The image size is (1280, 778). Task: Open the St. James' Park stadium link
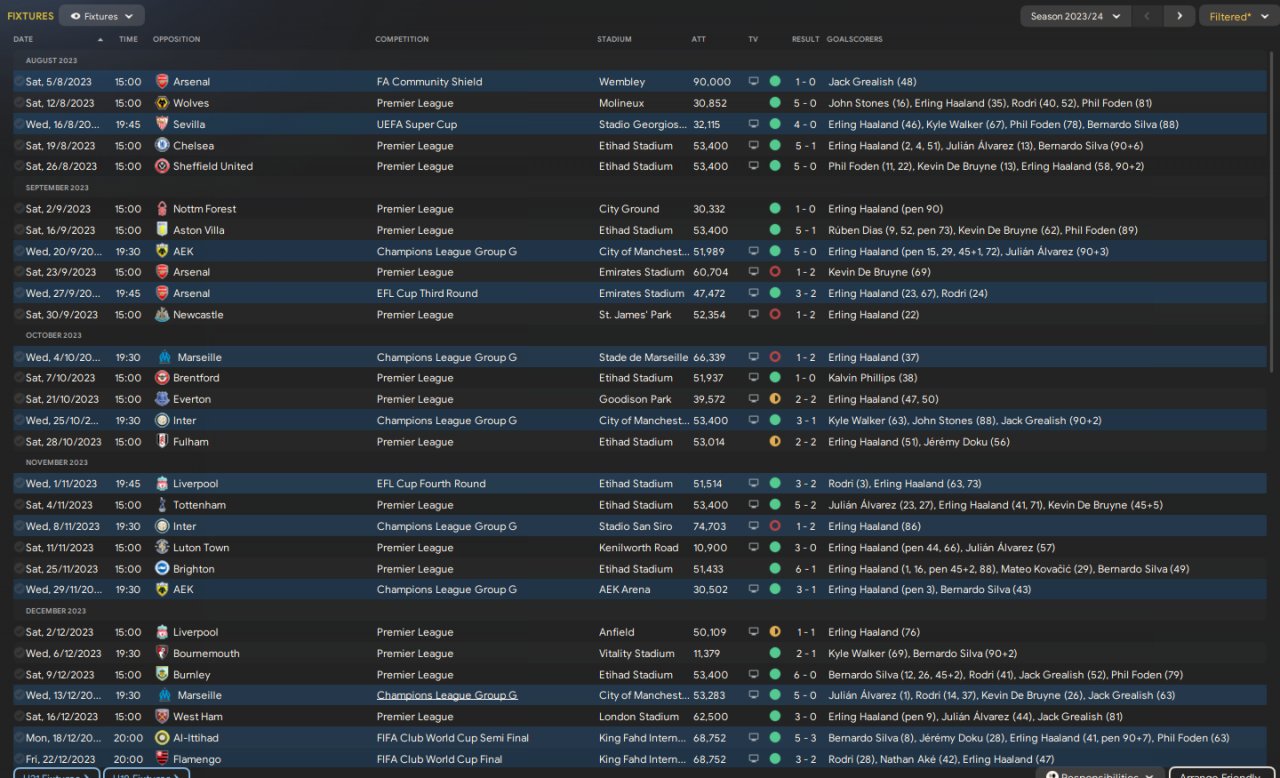click(635, 314)
